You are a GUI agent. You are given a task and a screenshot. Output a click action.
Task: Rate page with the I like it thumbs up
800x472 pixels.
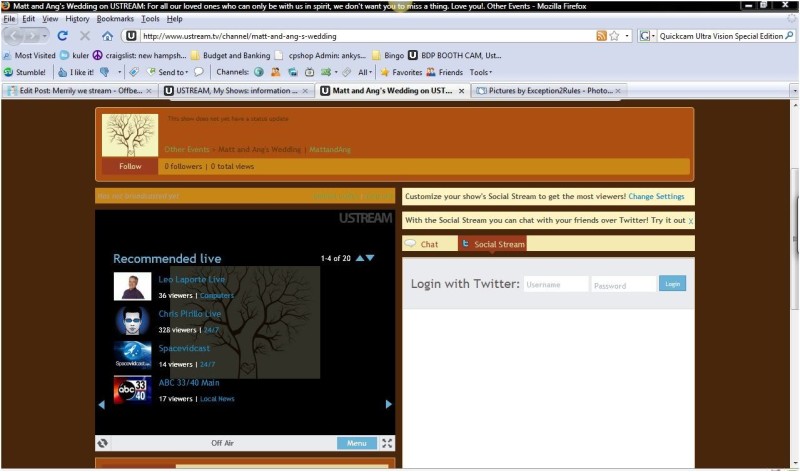tap(76, 72)
